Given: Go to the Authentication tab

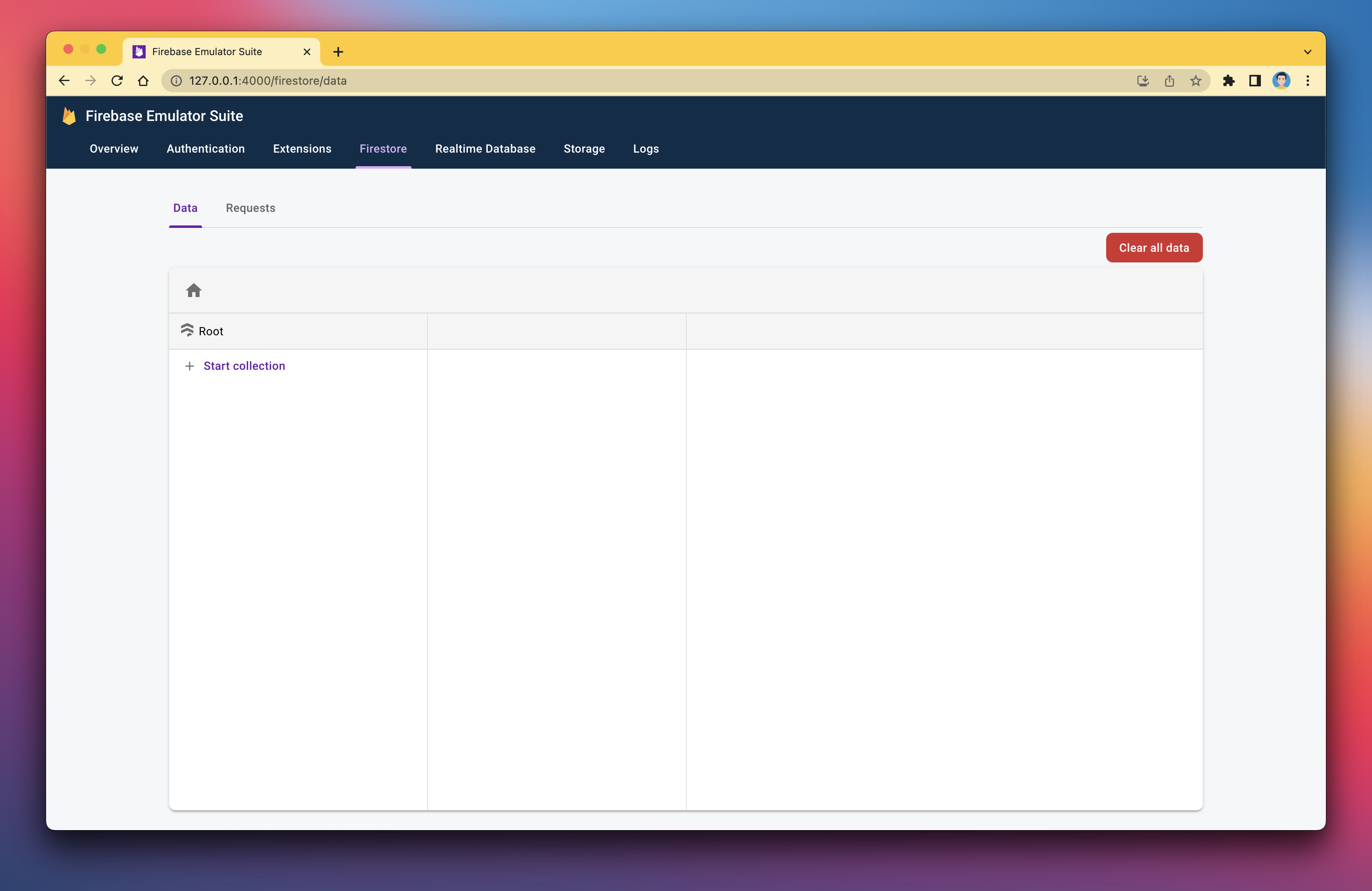Looking at the screenshot, I should pyautogui.click(x=205, y=148).
